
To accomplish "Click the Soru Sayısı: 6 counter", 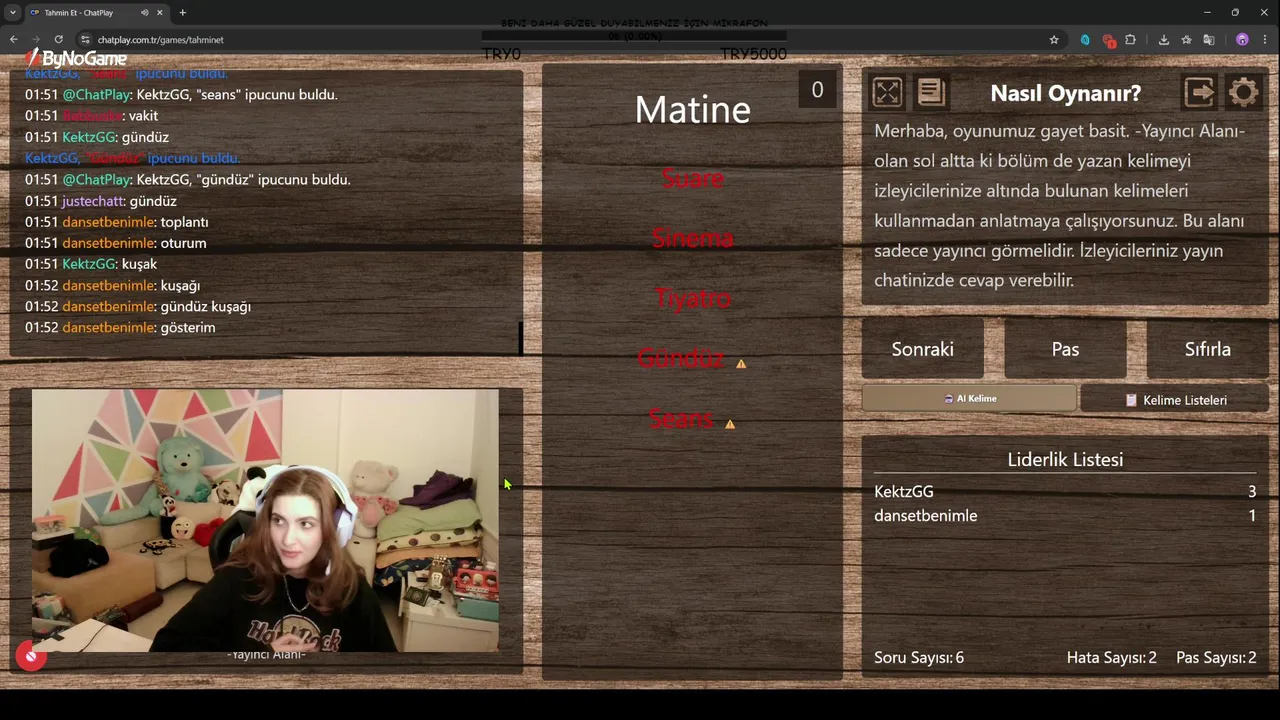I will [x=919, y=658].
